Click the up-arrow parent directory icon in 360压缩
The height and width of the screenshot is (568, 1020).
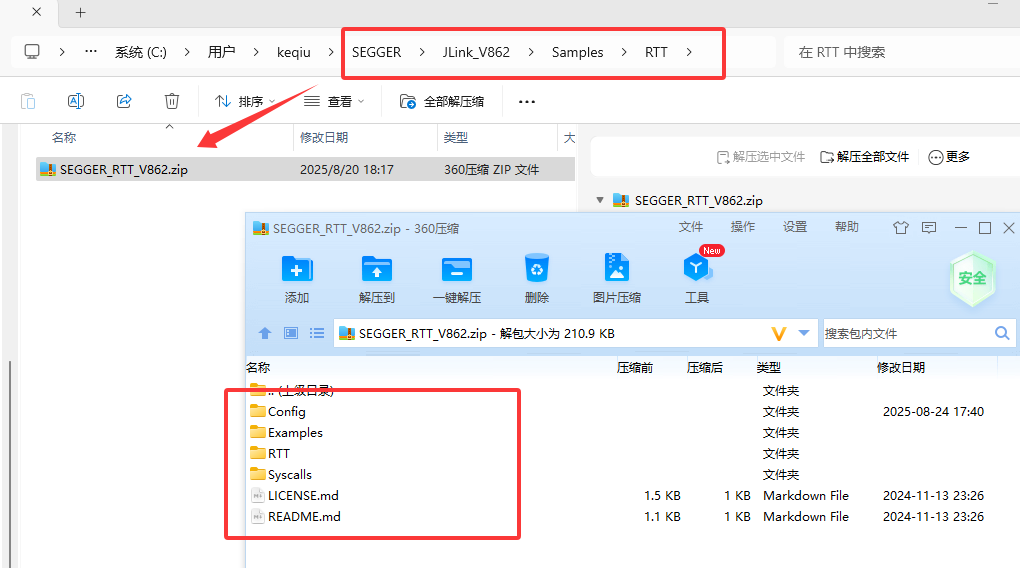tap(265, 333)
